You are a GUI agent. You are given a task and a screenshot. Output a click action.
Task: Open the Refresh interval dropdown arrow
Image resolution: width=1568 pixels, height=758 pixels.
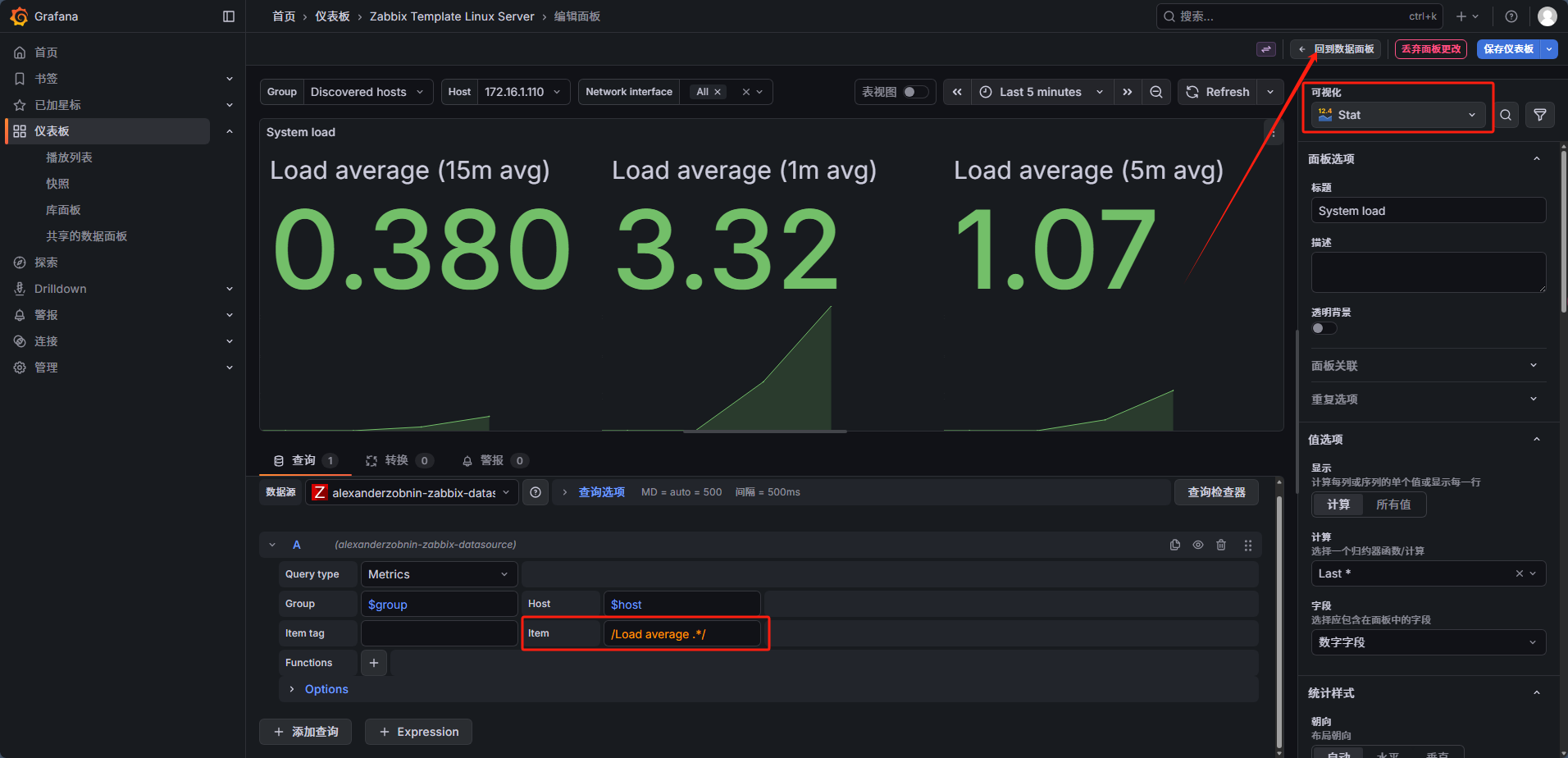(1270, 92)
